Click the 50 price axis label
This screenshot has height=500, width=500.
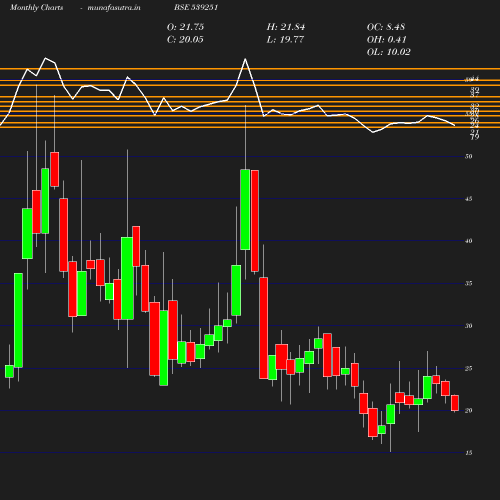coord(469,156)
